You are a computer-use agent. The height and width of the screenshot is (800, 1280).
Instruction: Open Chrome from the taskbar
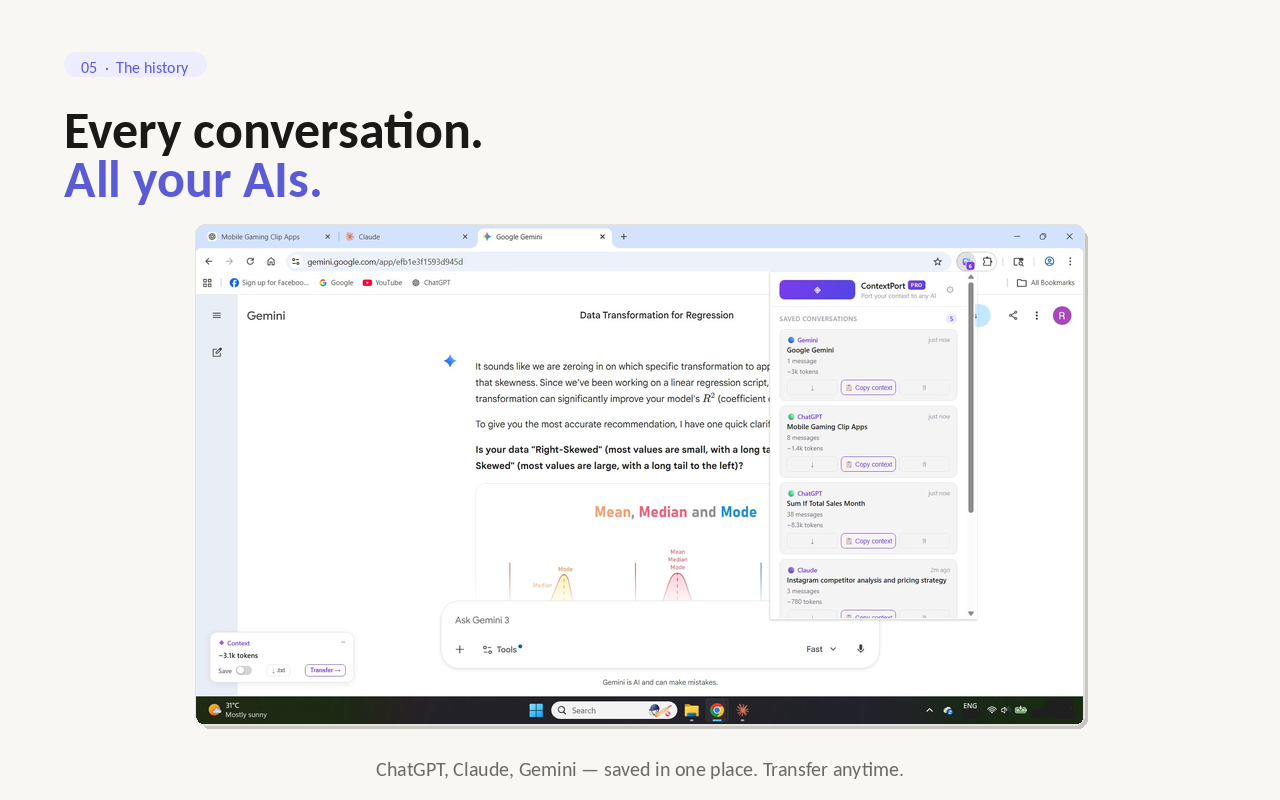pyautogui.click(x=717, y=710)
